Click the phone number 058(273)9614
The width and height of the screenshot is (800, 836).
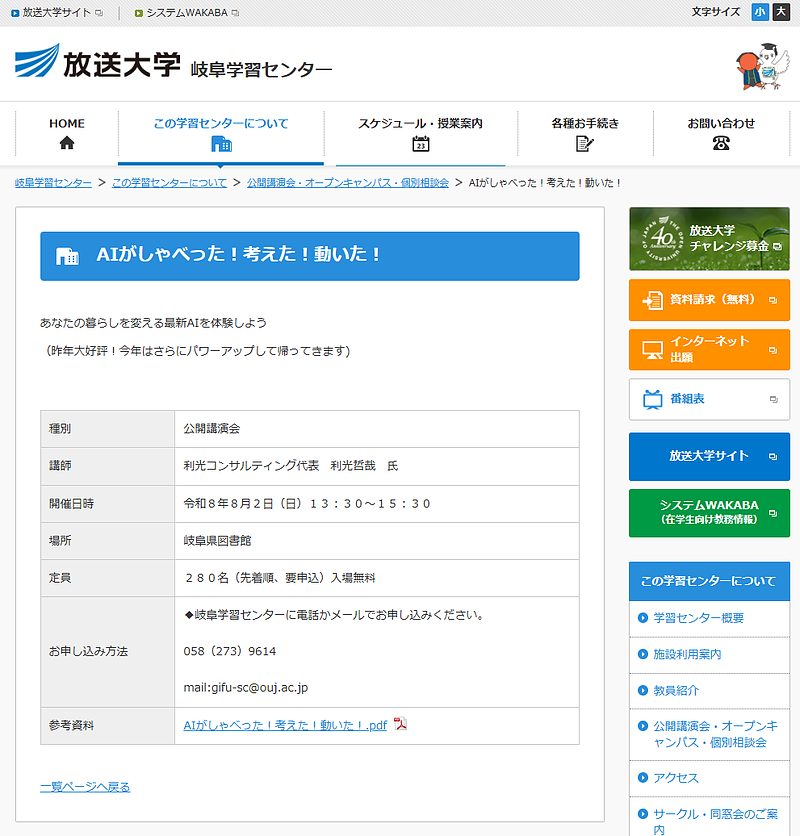pos(229,651)
